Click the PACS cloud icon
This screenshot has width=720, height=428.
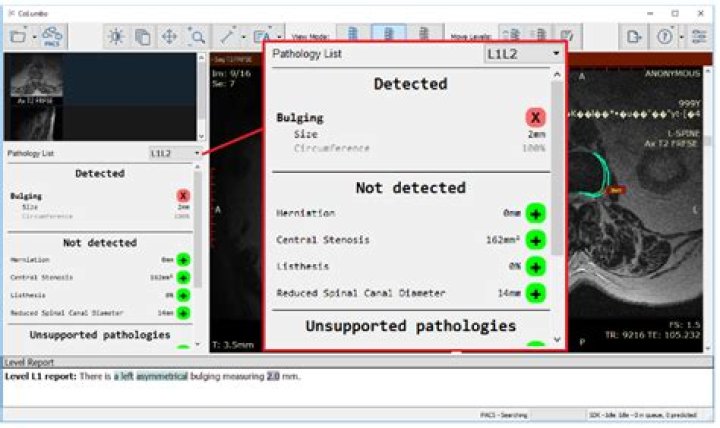52,36
